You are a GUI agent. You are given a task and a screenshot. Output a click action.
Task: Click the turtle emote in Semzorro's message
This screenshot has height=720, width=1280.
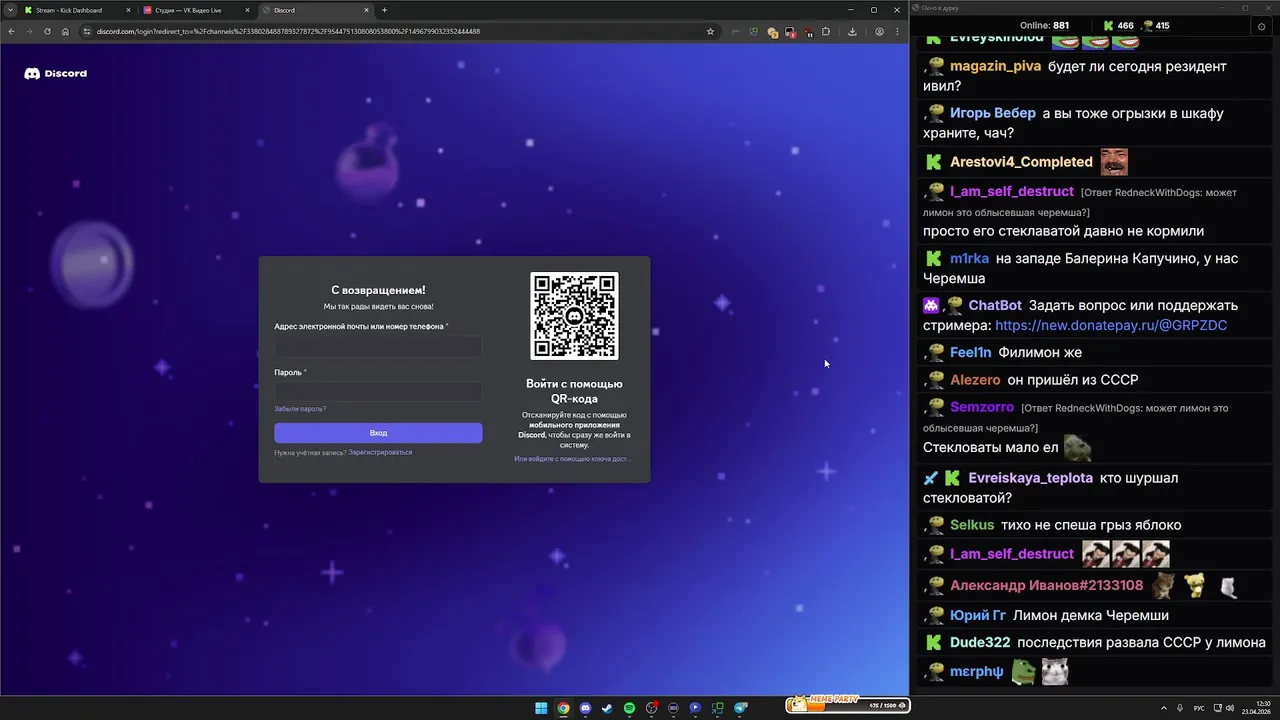(x=1077, y=448)
